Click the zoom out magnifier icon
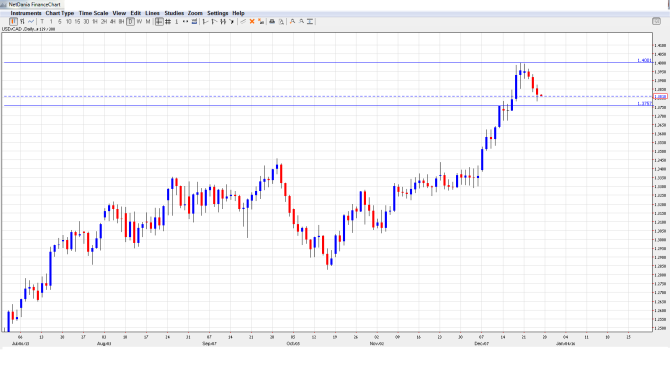670x377 pixels. click(301, 21)
